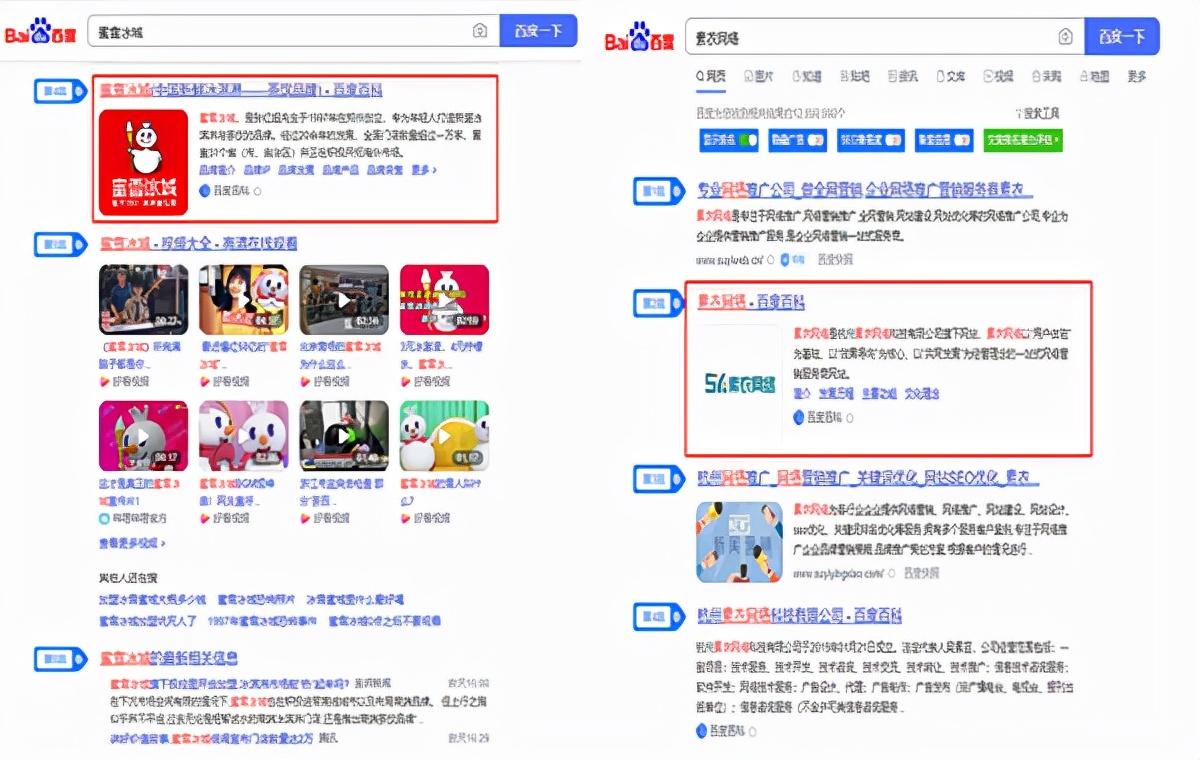Expand 更多 links in the Mixue Baike result
This screenshot has height=760, width=1200.
coord(422,170)
